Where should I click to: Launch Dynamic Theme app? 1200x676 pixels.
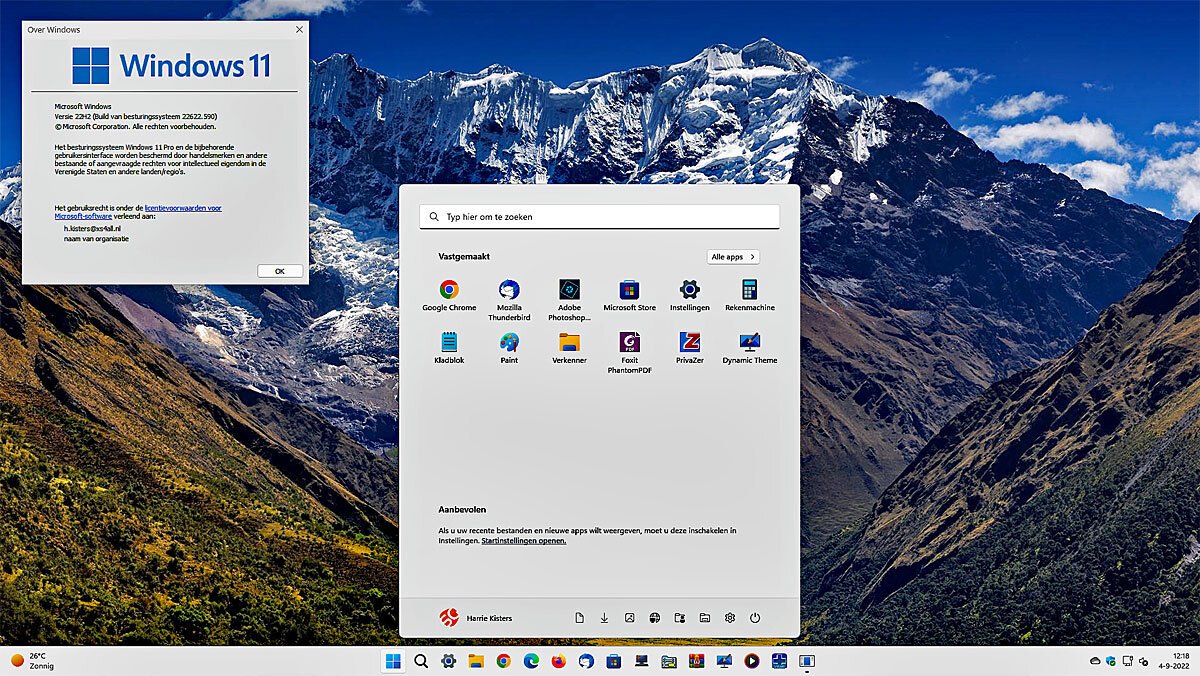[750, 348]
